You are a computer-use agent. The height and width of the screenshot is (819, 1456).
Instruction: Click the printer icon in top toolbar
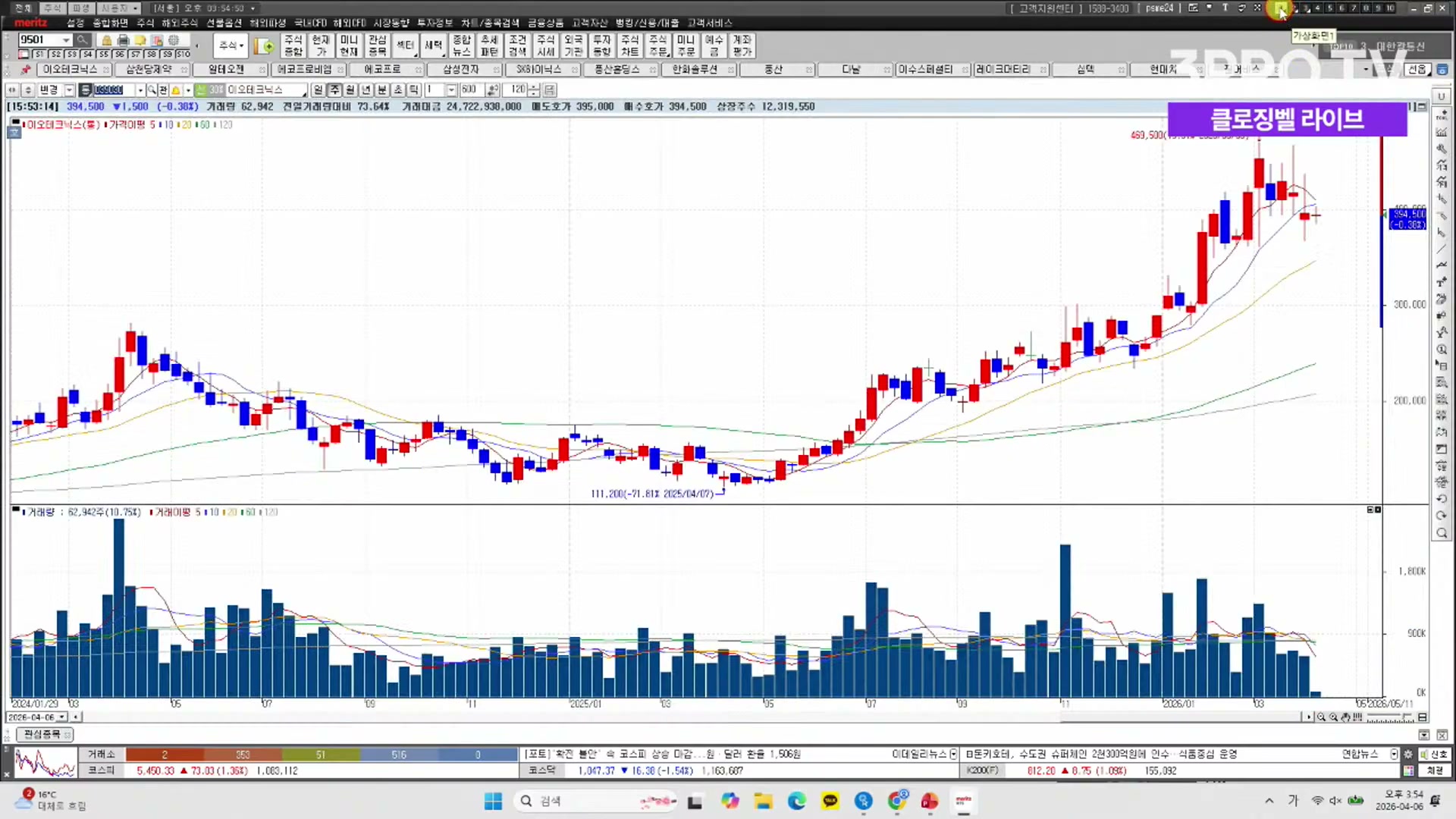(x=123, y=40)
